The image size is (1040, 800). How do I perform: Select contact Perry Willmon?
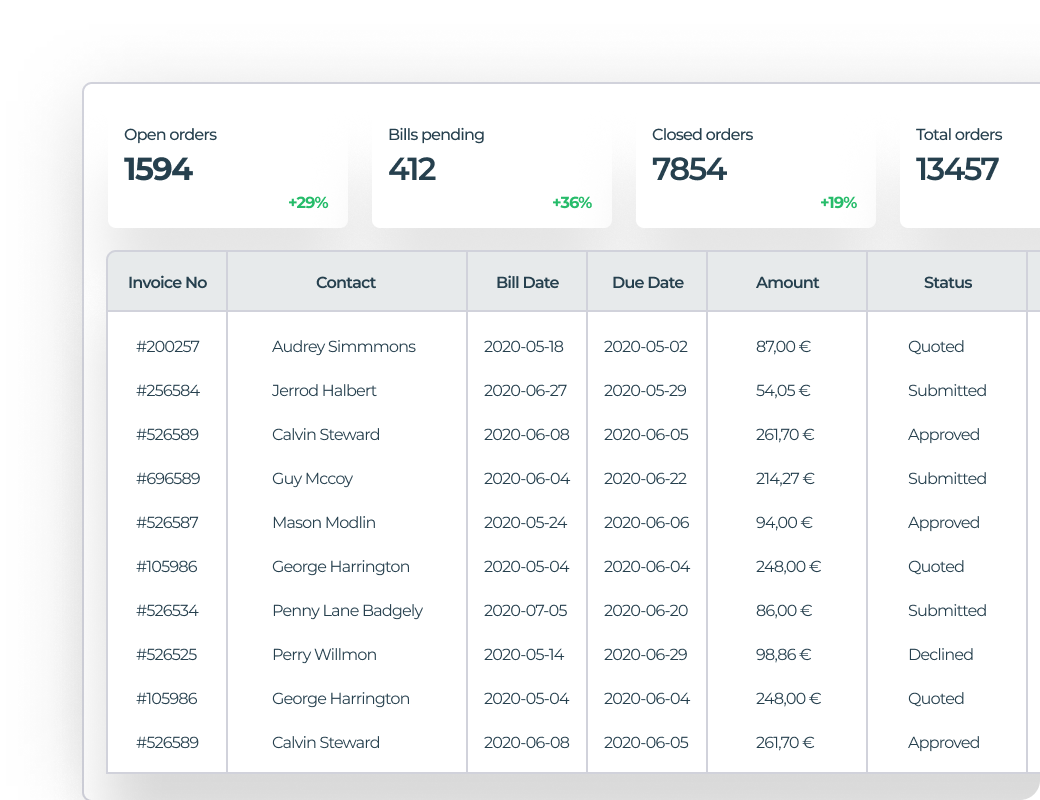[324, 654]
